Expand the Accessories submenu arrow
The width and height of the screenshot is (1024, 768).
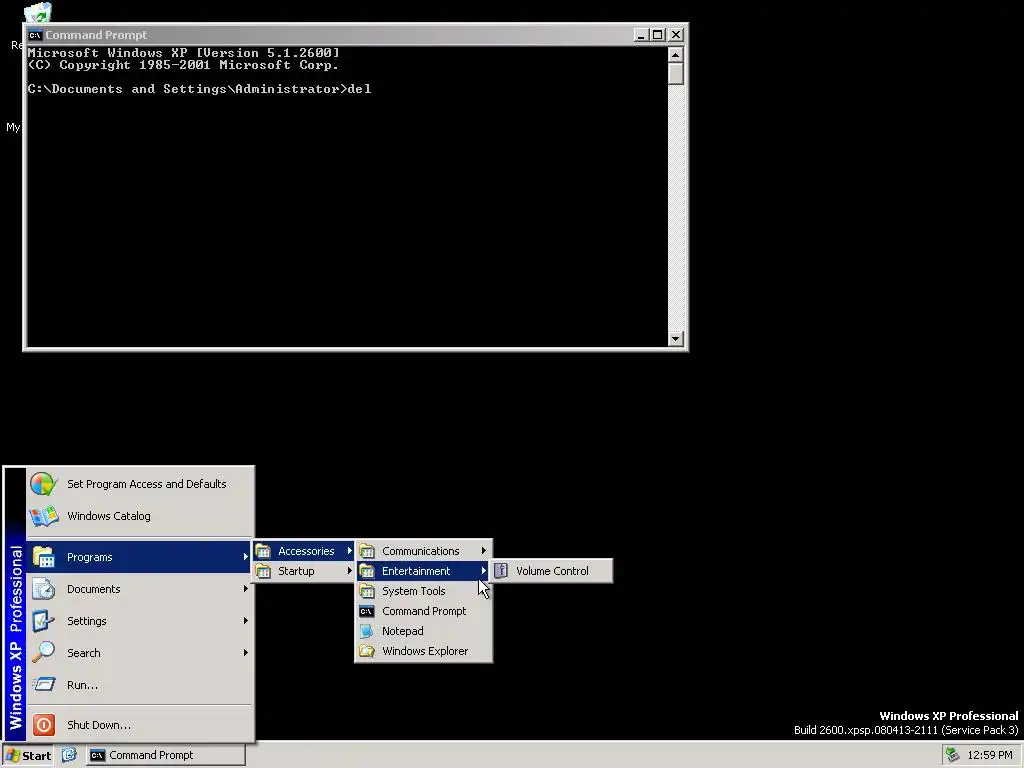pos(349,551)
